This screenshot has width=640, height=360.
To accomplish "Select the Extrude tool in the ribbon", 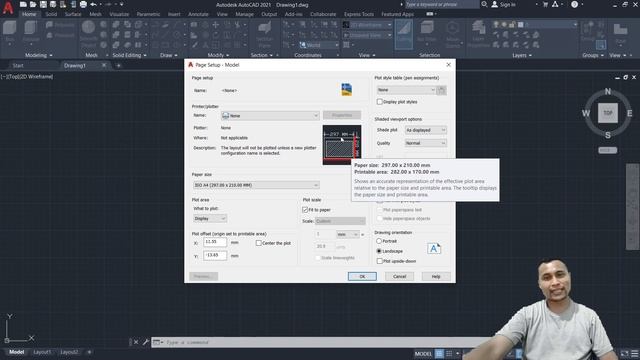I will (31, 32).
